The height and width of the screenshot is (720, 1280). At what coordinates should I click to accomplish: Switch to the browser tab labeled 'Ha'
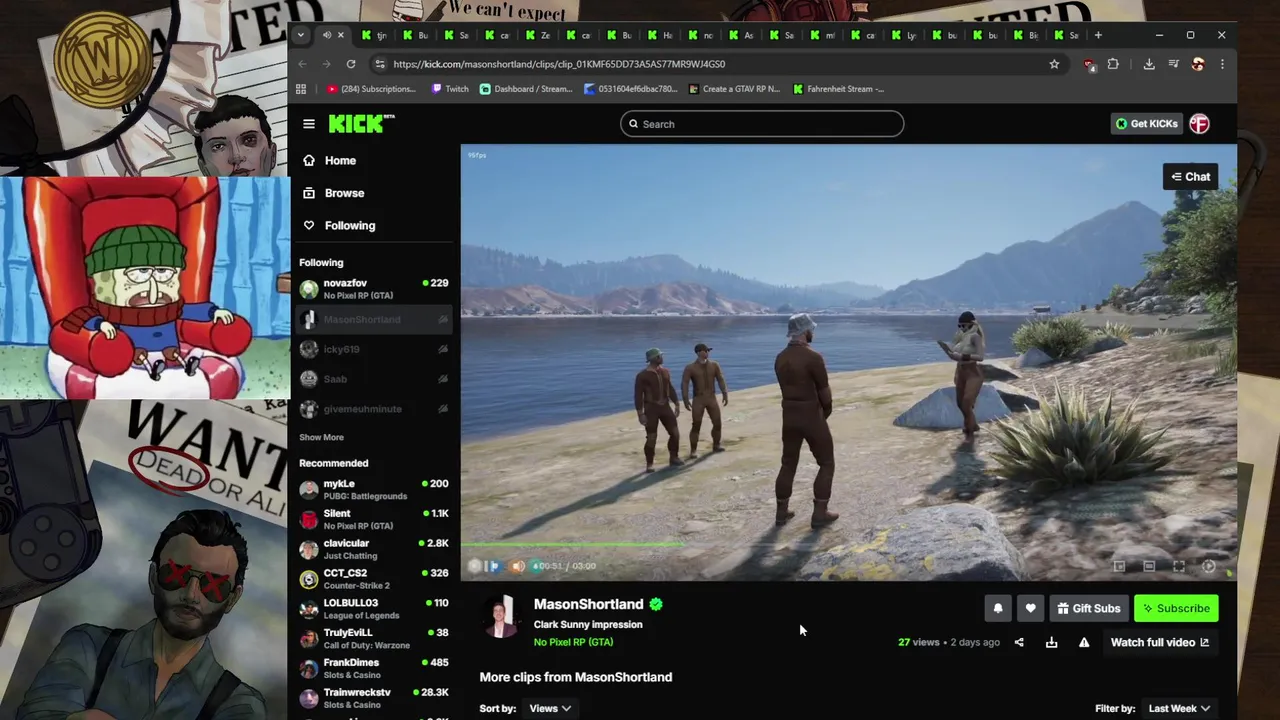click(x=660, y=35)
